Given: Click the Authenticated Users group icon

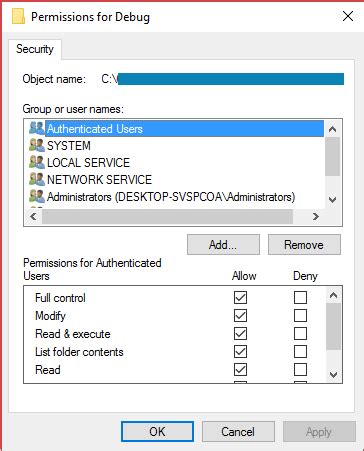Looking at the screenshot, I should (x=37, y=128).
